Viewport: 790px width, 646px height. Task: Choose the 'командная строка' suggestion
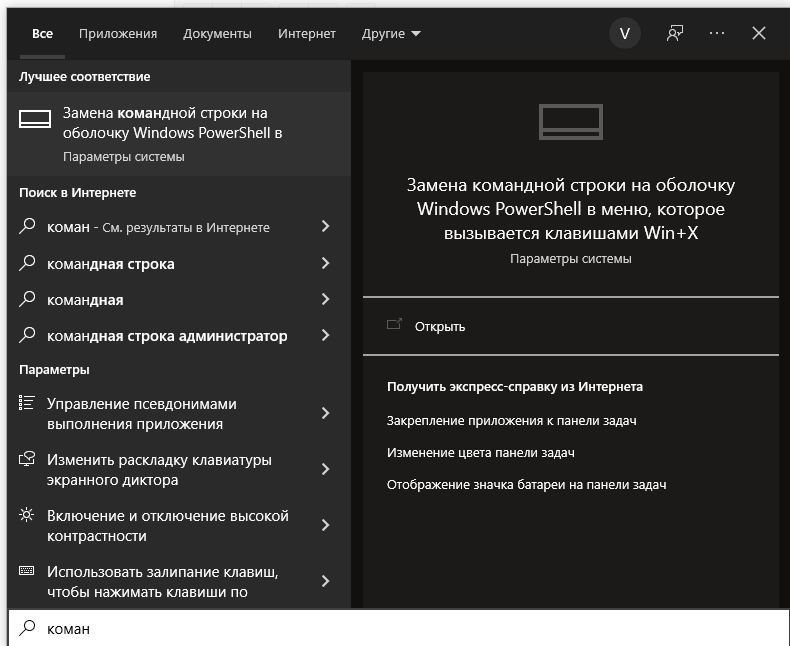[111, 264]
